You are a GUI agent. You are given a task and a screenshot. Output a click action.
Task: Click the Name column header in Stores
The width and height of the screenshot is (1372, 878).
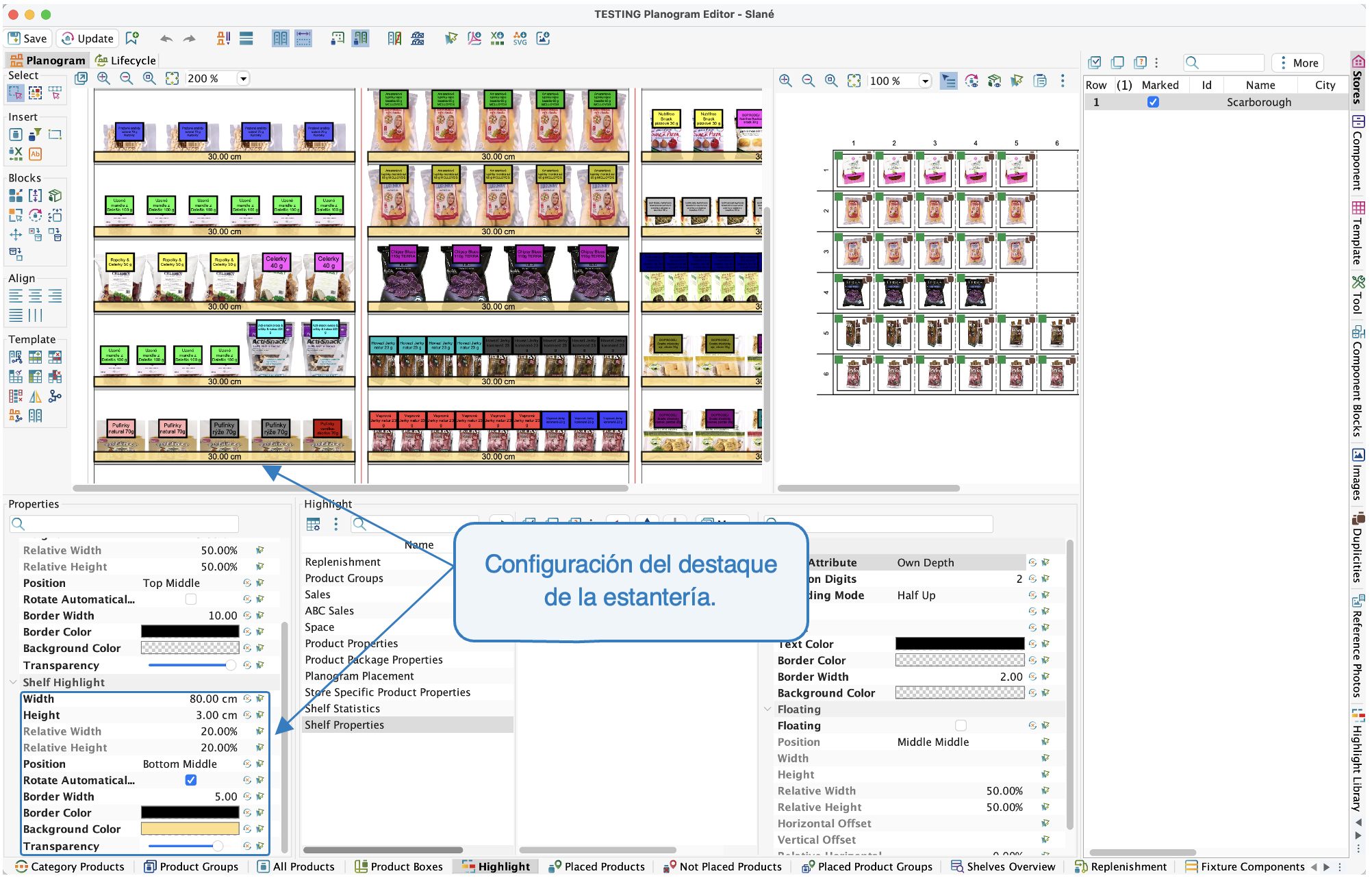pos(1260,85)
